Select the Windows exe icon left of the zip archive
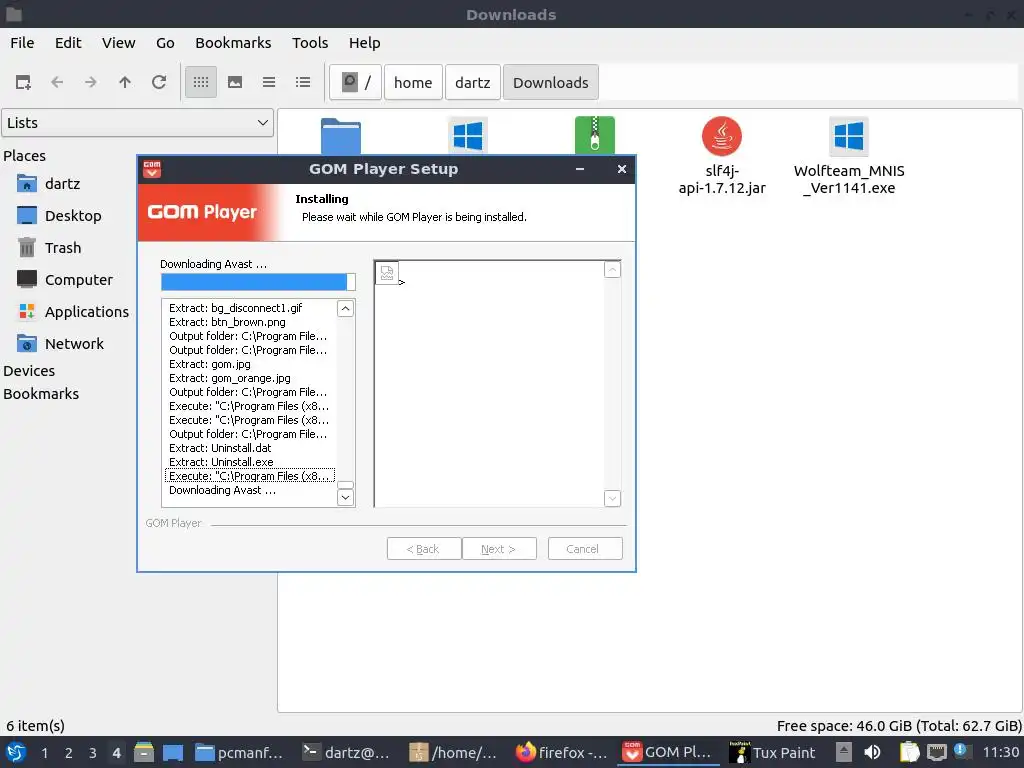The height and width of the screenshot is (768, 1024). click(468, 136)
